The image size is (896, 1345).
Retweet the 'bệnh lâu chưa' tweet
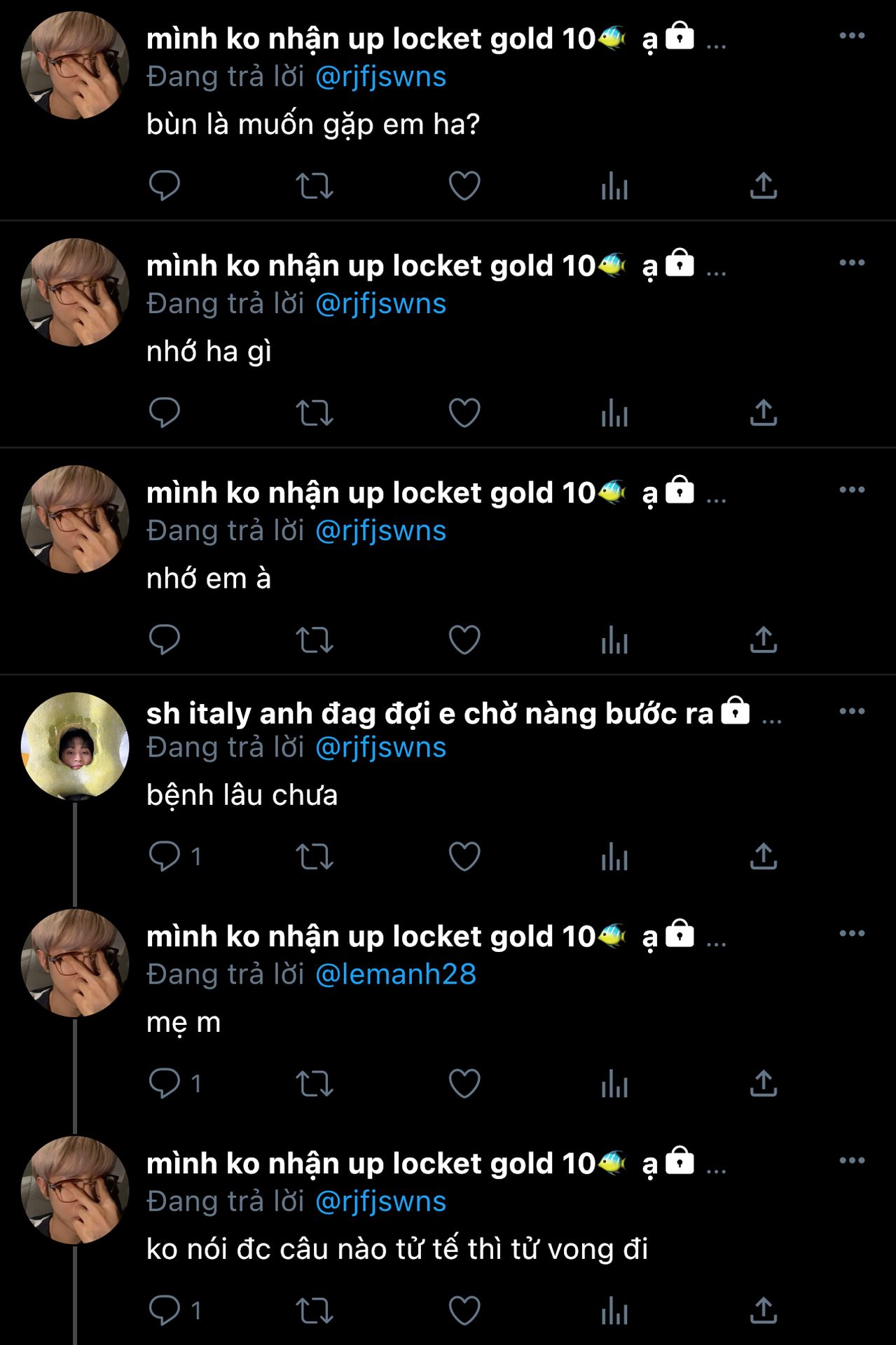(315, 856)
